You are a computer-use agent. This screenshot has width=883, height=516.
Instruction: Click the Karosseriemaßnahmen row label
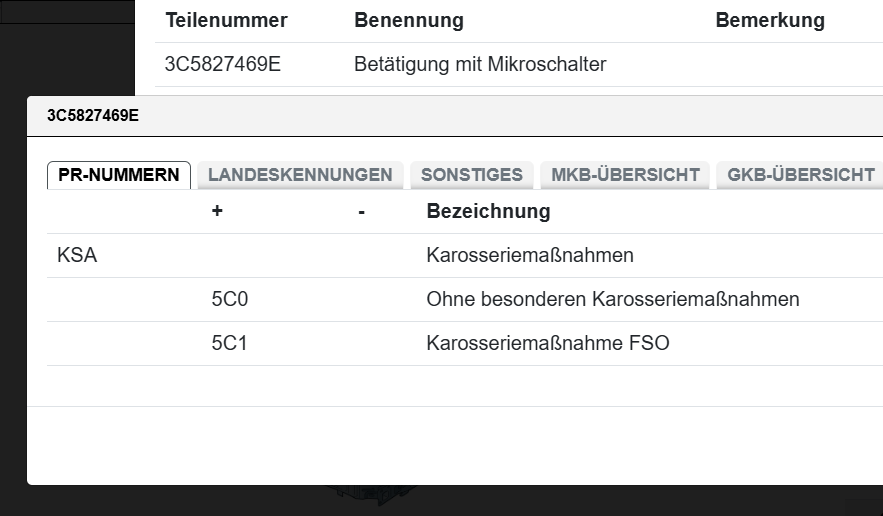click(530, 255)
